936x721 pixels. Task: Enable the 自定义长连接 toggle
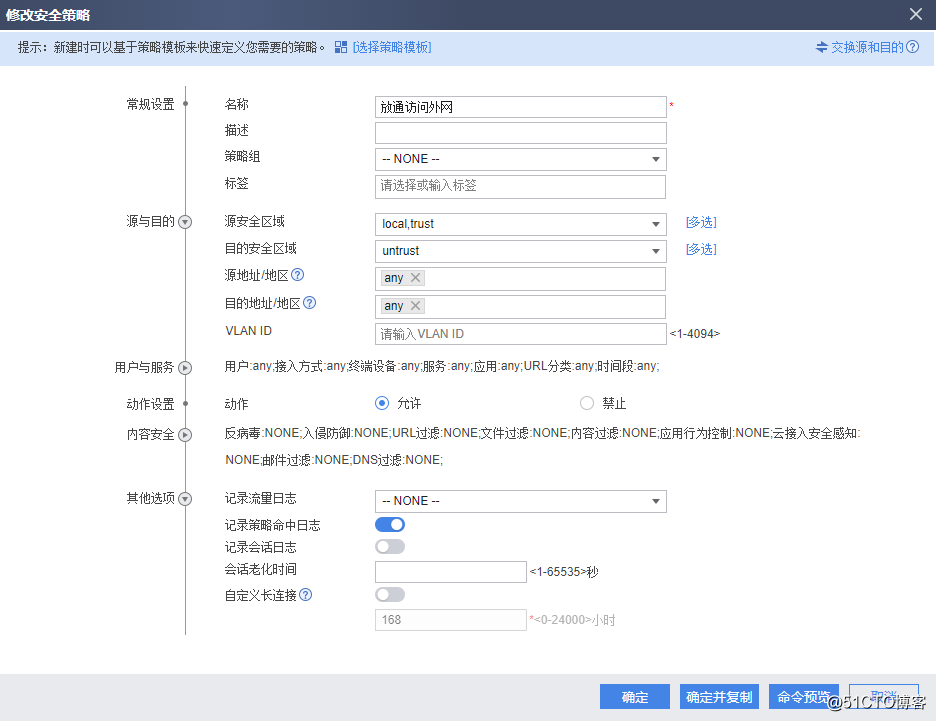coord(390,594)
